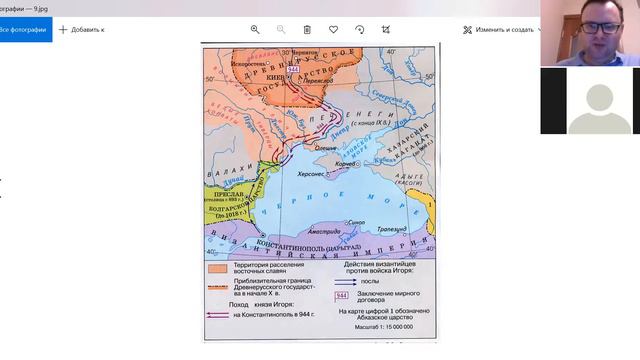The image size is (640, 360).
Task: Click the orange East Slavs legend swatch
Action: (218, 269)
